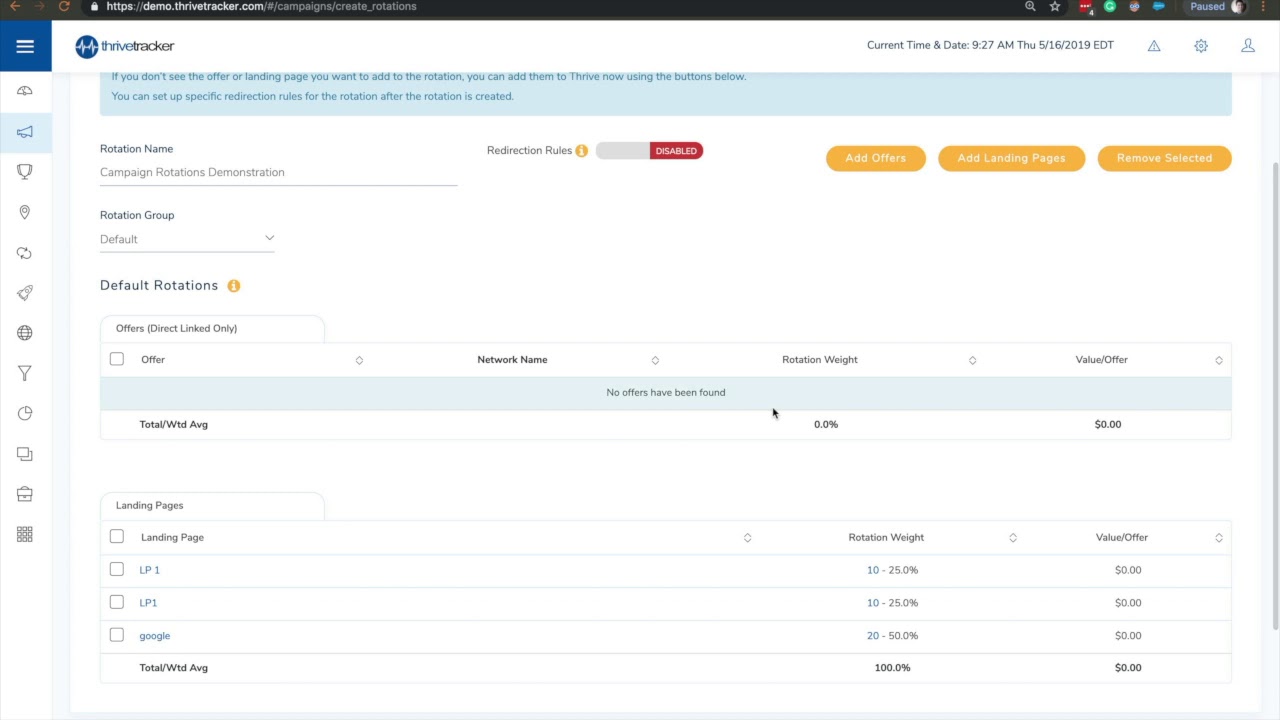
Task: Click the 100.0% total weight value
Action: [892, 668]
